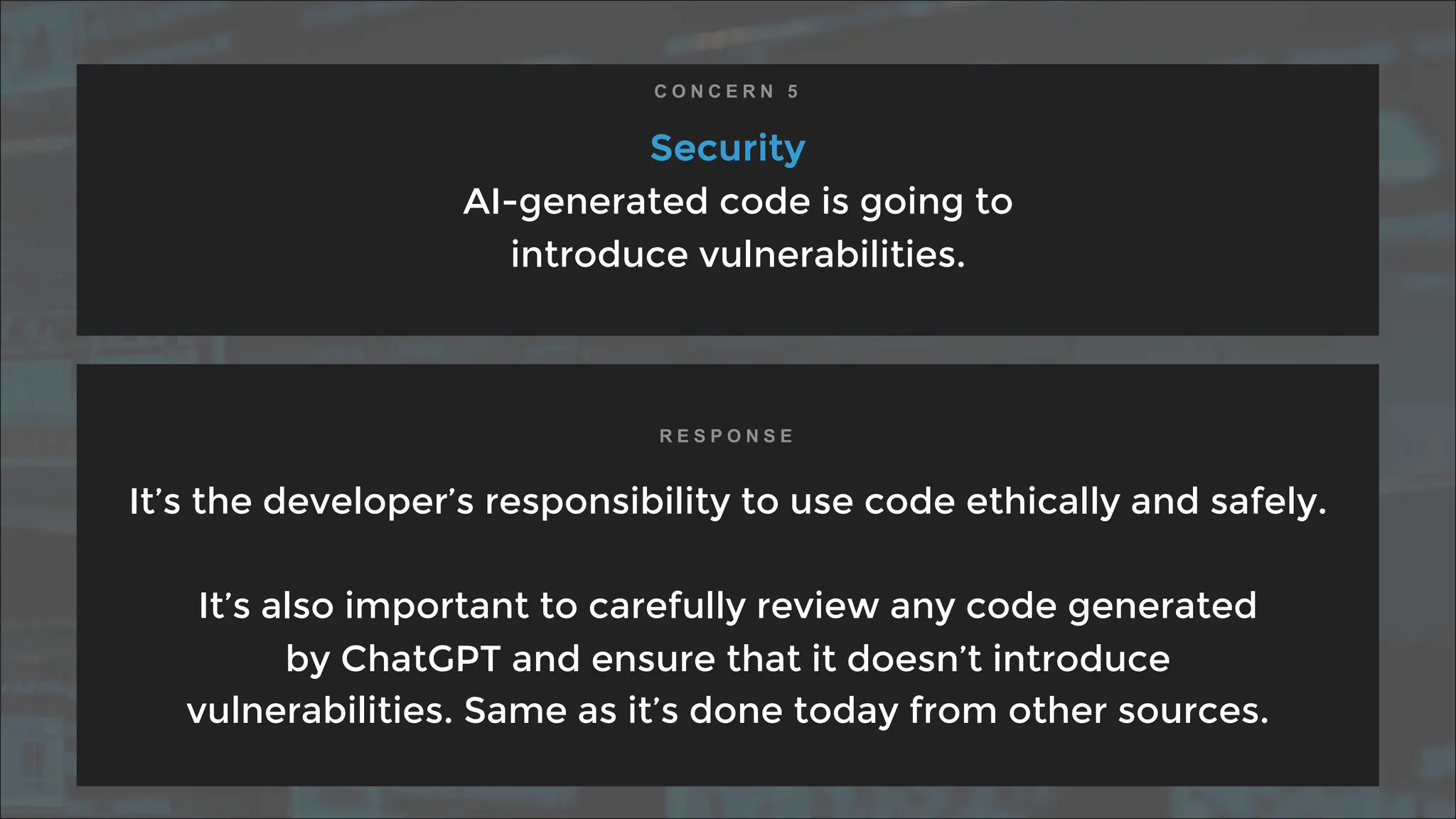Click the phrase 'Same as it's done today'
Viewport: 1456px width, 819px height.
click(x=681, y=710)
